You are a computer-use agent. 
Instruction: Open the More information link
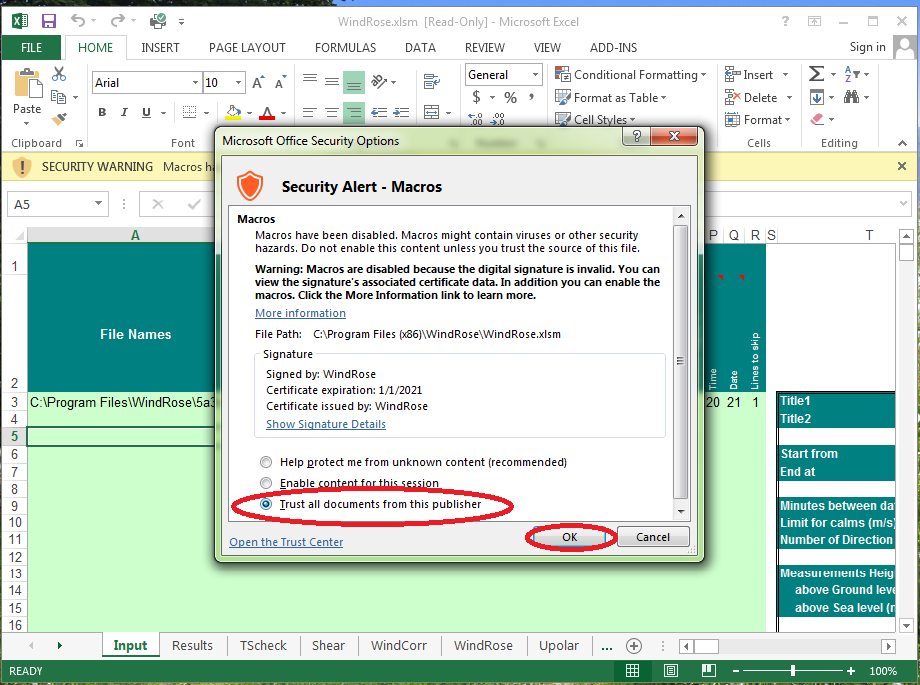click(x=300, y=313)
